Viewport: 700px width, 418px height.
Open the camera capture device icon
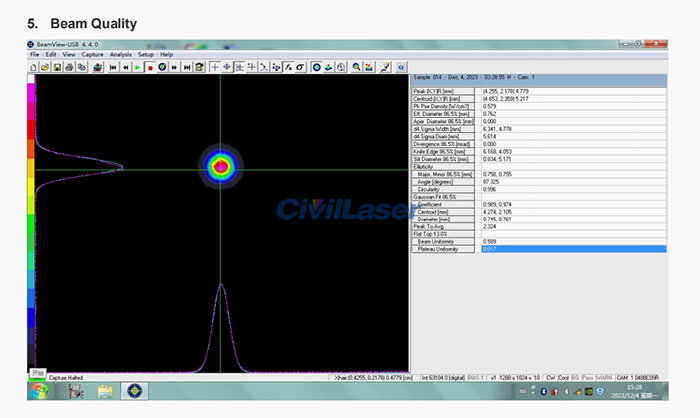click(98, 67)
